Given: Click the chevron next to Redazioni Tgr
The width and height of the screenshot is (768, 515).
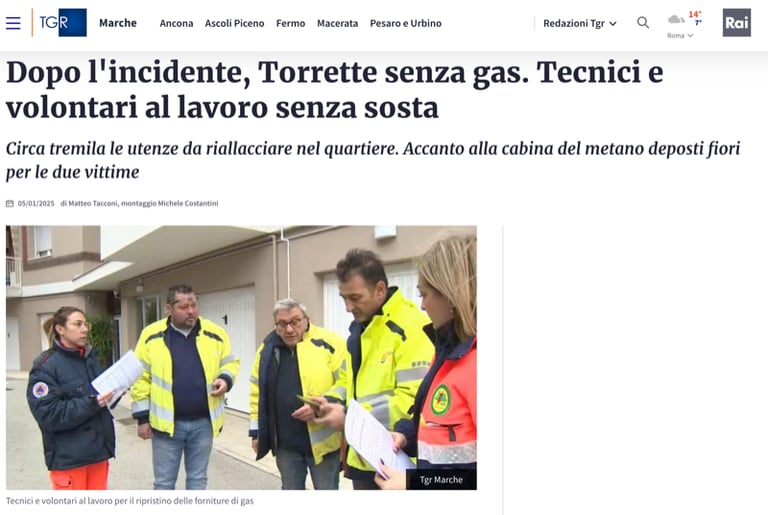Looking at the screenshot, I should pyautogui.click(x=613, y=24).
